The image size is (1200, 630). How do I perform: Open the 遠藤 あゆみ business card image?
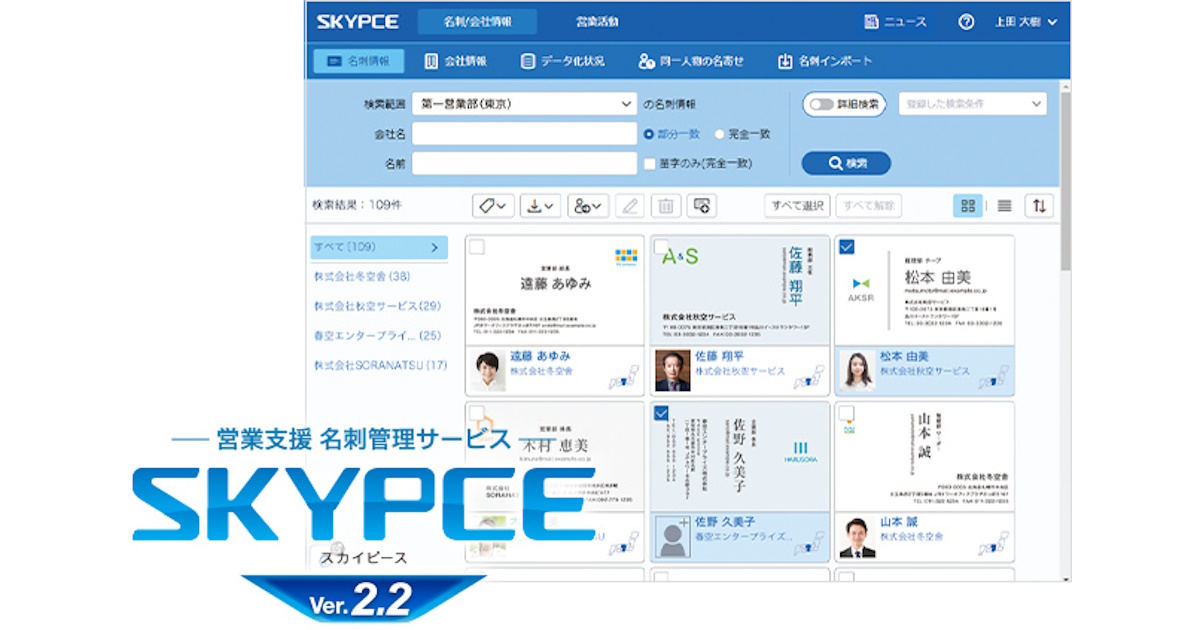click(x=555, y=290)
